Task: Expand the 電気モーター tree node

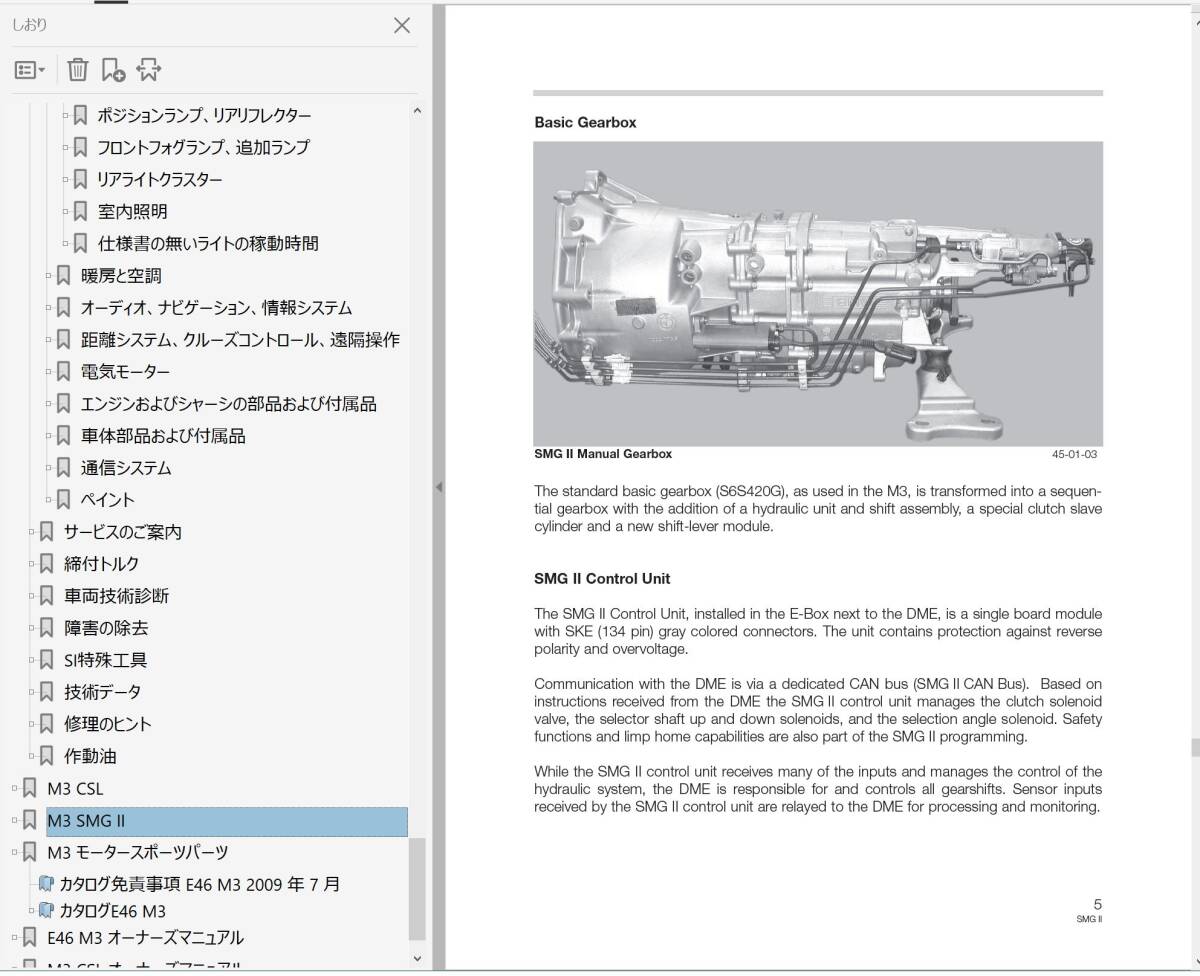Action: click(47, 372)
